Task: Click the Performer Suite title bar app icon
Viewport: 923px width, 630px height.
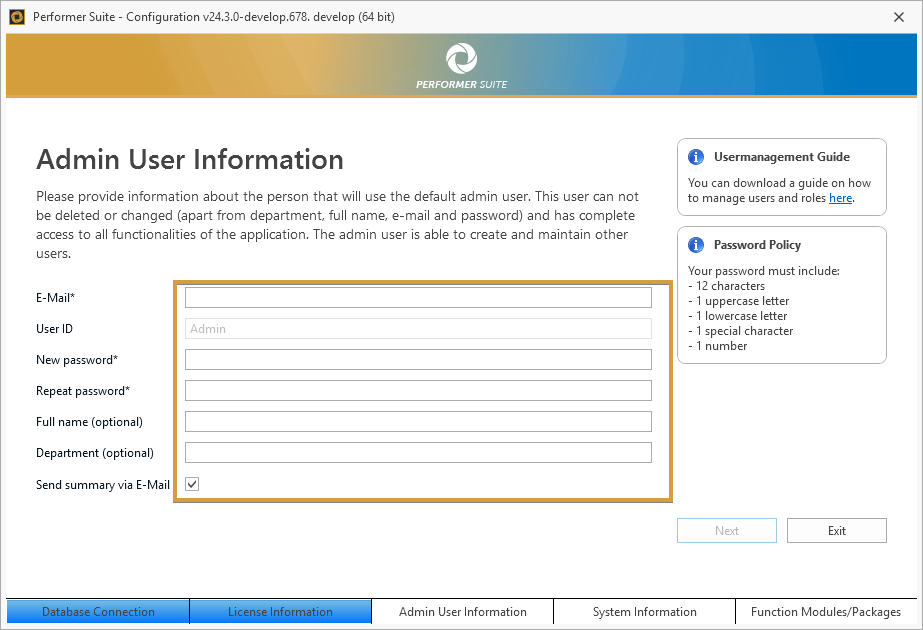Action: pyautogui.click(x=16, y=16)
